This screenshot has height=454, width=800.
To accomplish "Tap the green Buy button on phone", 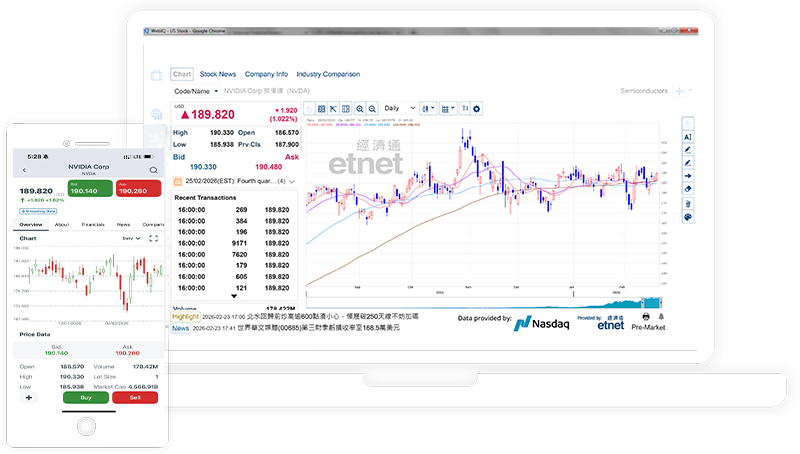I will [x=85, y=397].
